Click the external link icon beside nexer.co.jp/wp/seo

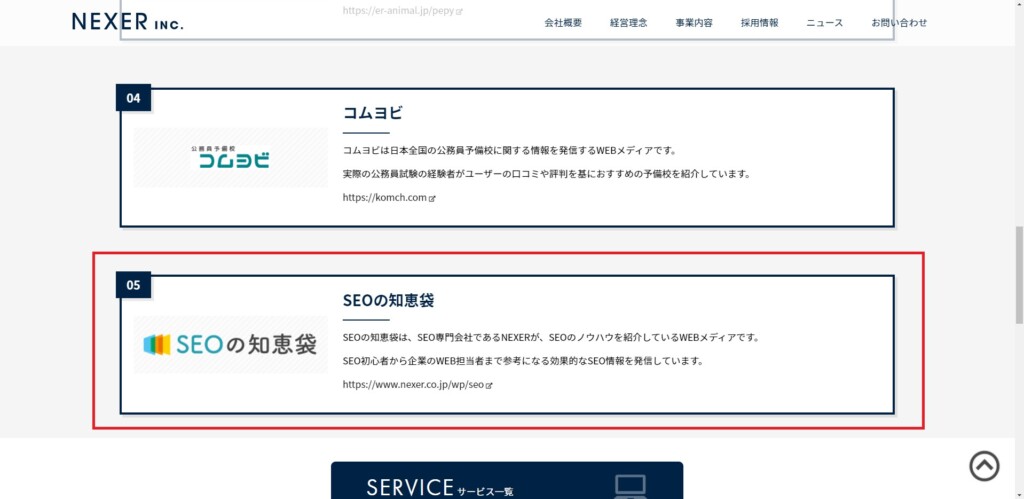point(489,386)
